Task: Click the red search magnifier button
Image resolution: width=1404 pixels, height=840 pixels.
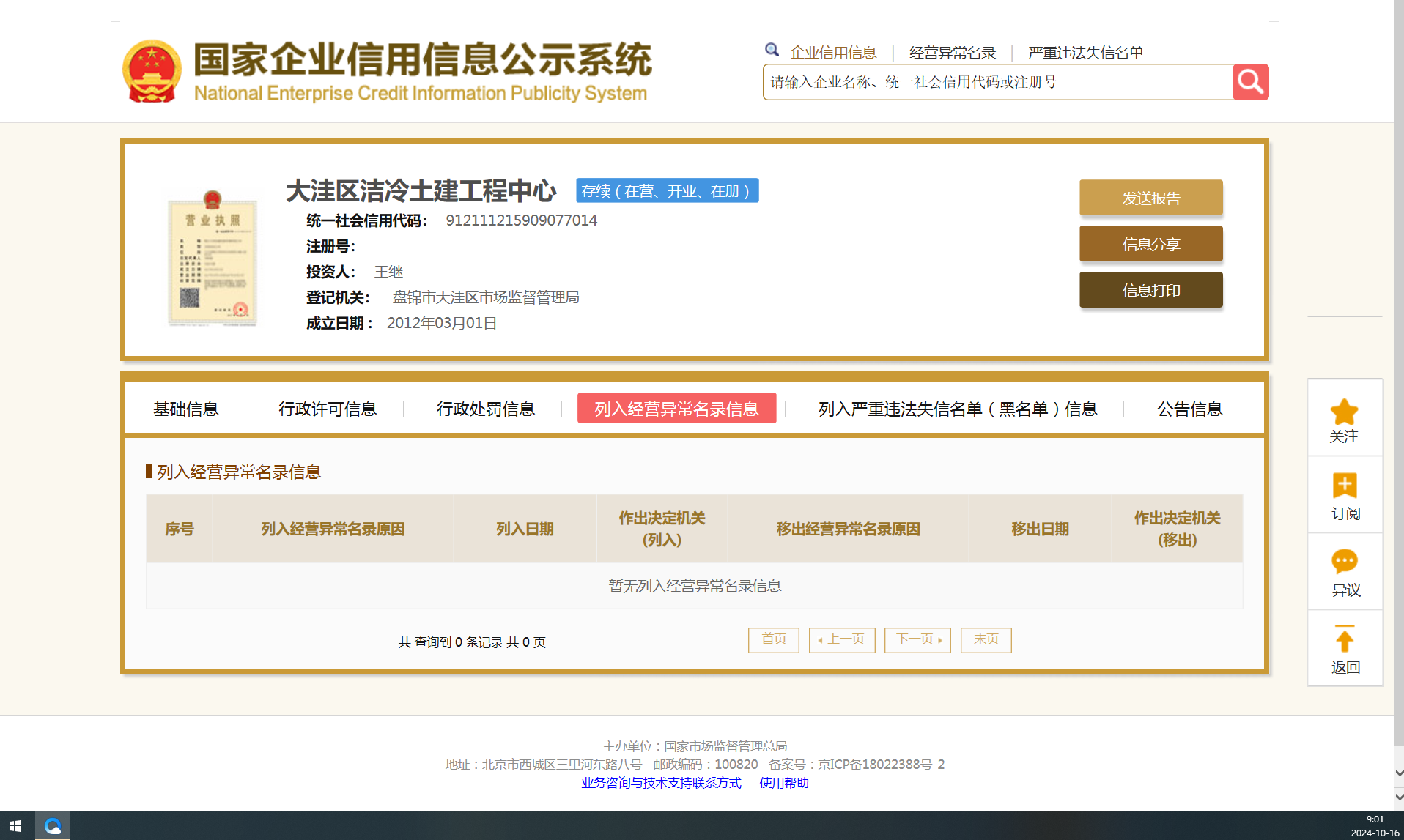Action: pos(1250,82)
